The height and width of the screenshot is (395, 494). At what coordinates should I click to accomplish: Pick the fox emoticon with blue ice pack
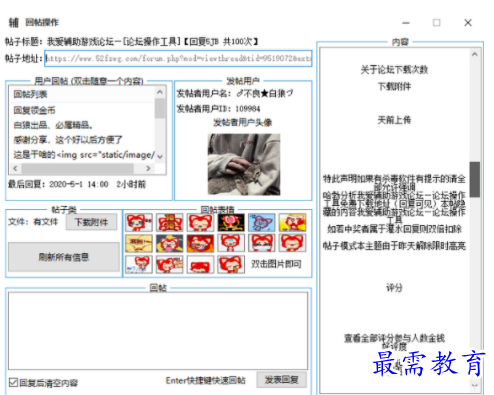[231, 243]
